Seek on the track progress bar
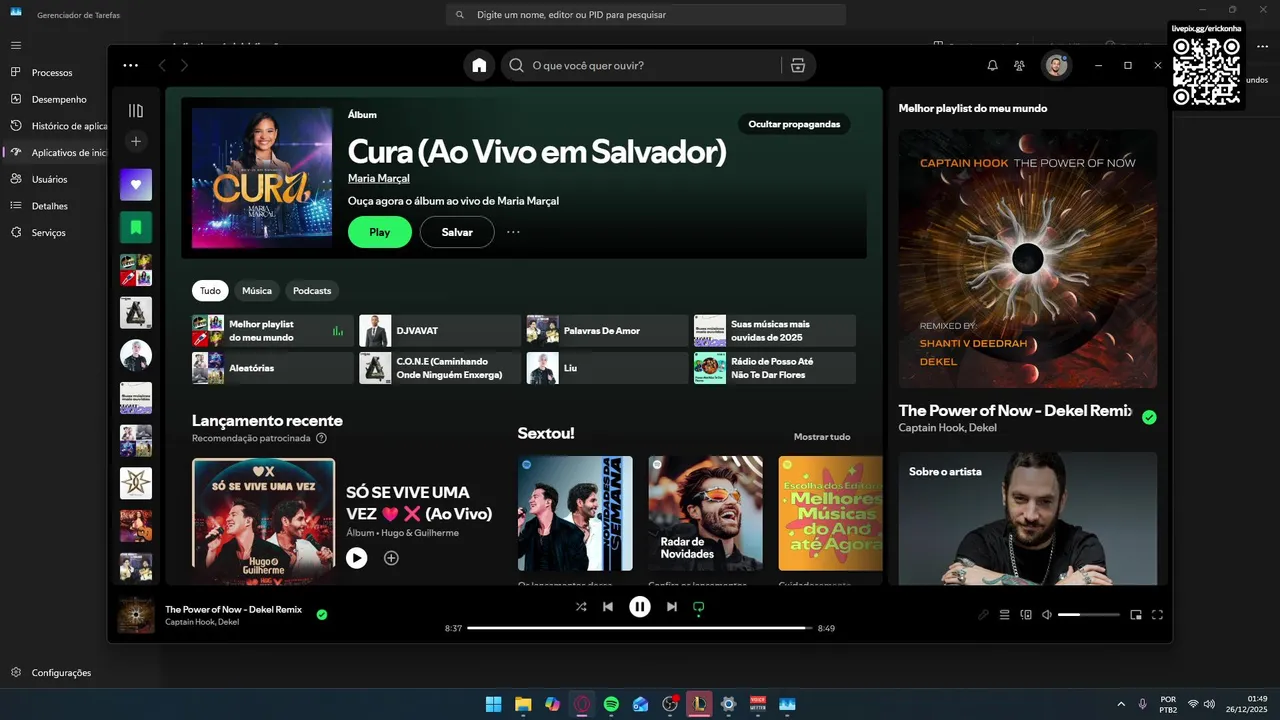Image resolution: width=1280 pixels, height=720 pixels. [x=640, y=628]
